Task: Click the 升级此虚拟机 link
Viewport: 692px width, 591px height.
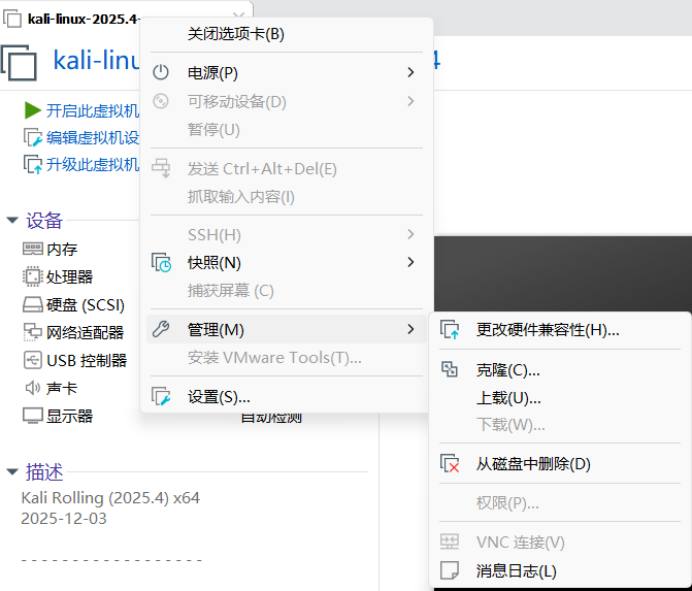Action: click(93, 165)
